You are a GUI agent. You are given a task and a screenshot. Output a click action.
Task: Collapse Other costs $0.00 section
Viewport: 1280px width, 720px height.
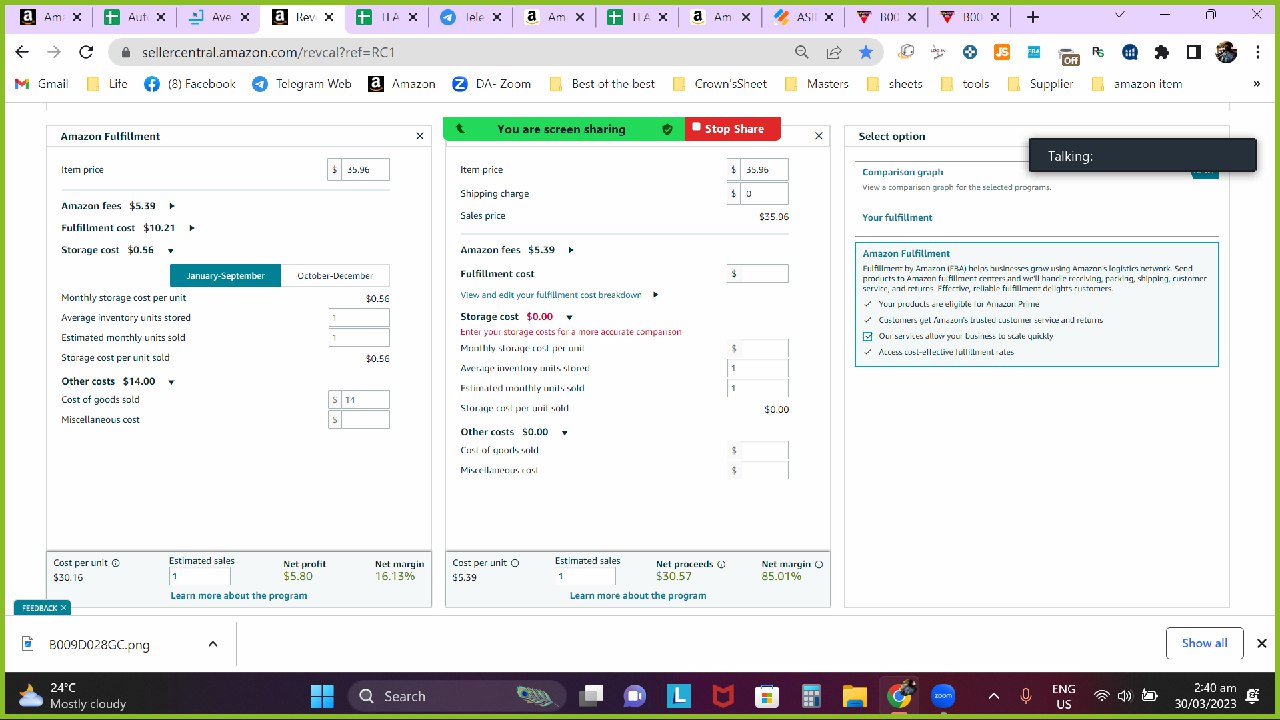[565, 432]
